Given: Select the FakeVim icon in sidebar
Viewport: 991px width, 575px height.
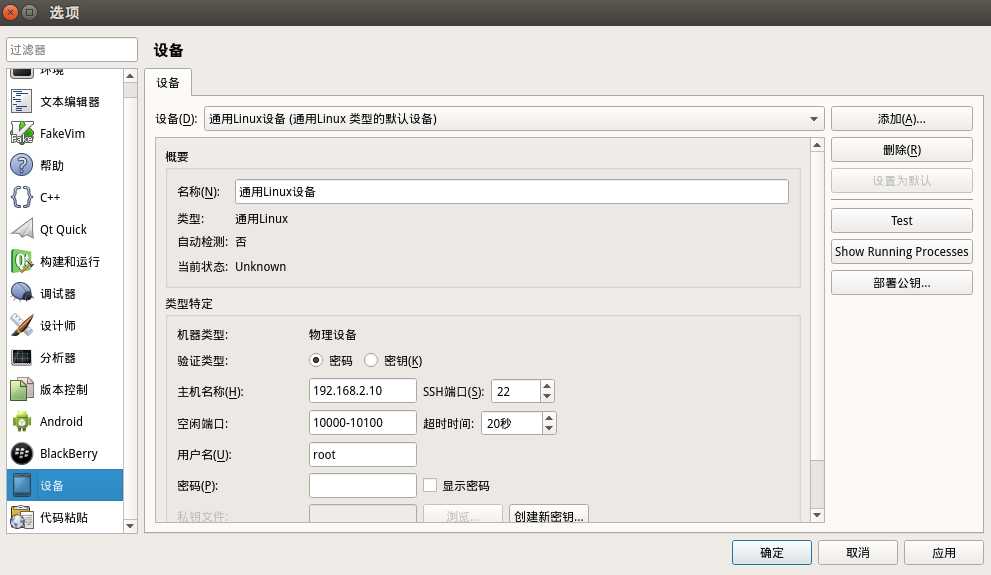Looking at the screenshot, I should (21, 133).
